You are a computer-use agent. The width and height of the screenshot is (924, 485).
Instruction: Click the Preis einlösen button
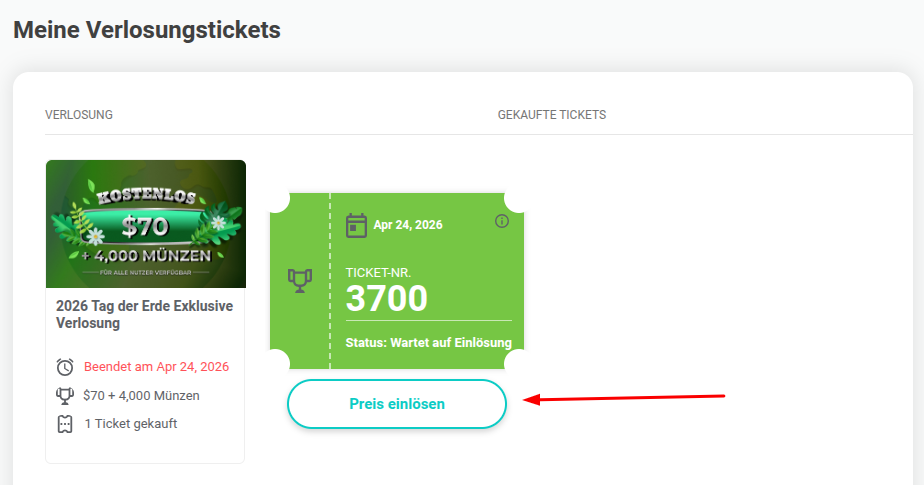pos(397,404)
